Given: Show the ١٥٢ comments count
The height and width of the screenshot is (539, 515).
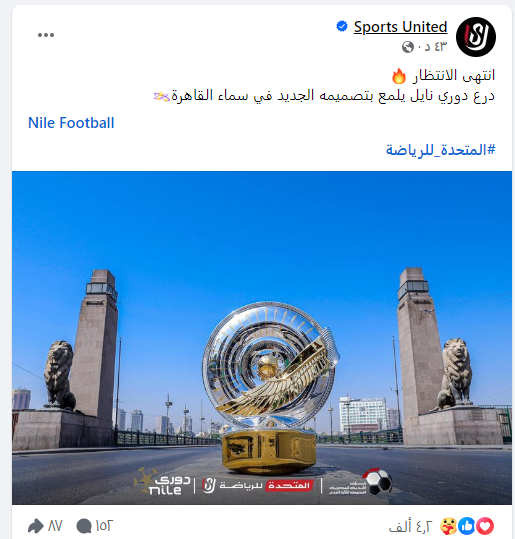Looking at the screenshot, I should pos(104,526).
